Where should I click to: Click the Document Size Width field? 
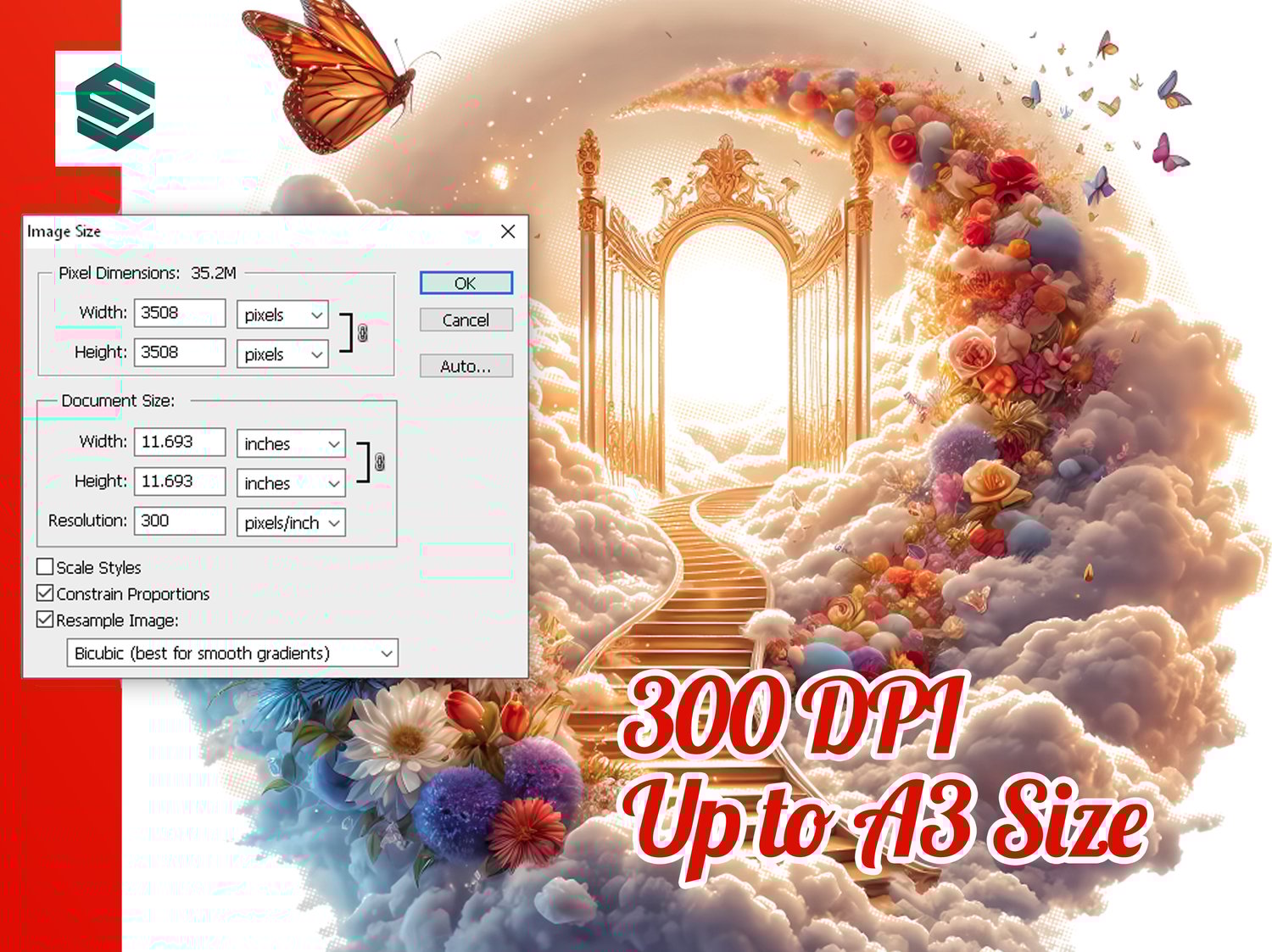(180, 442)
